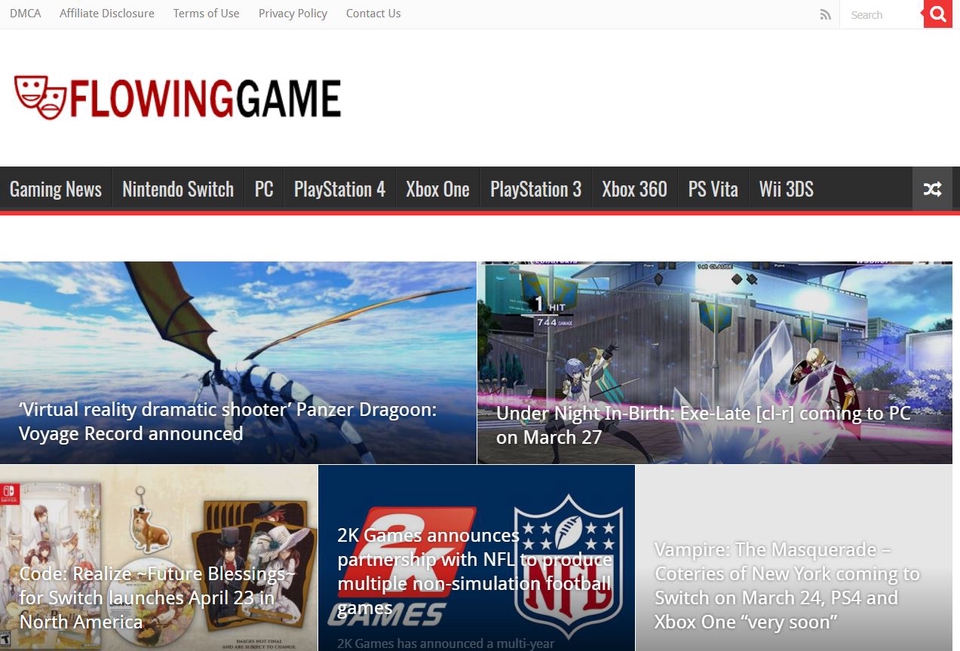
Task: Select the PS Vita menu item
Action: [713, 189]
